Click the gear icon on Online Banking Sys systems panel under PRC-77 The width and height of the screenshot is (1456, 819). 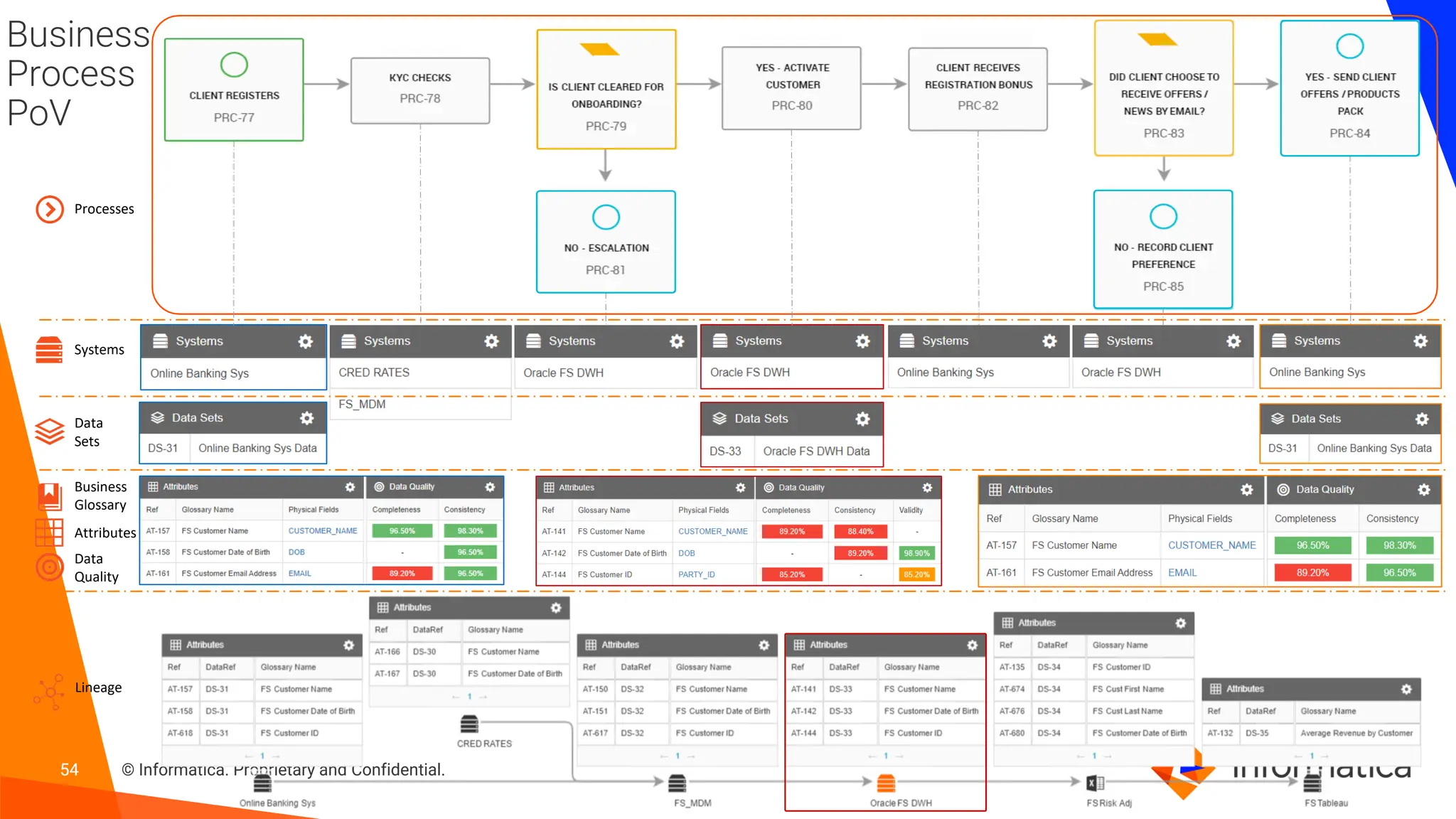pos(306,341)
